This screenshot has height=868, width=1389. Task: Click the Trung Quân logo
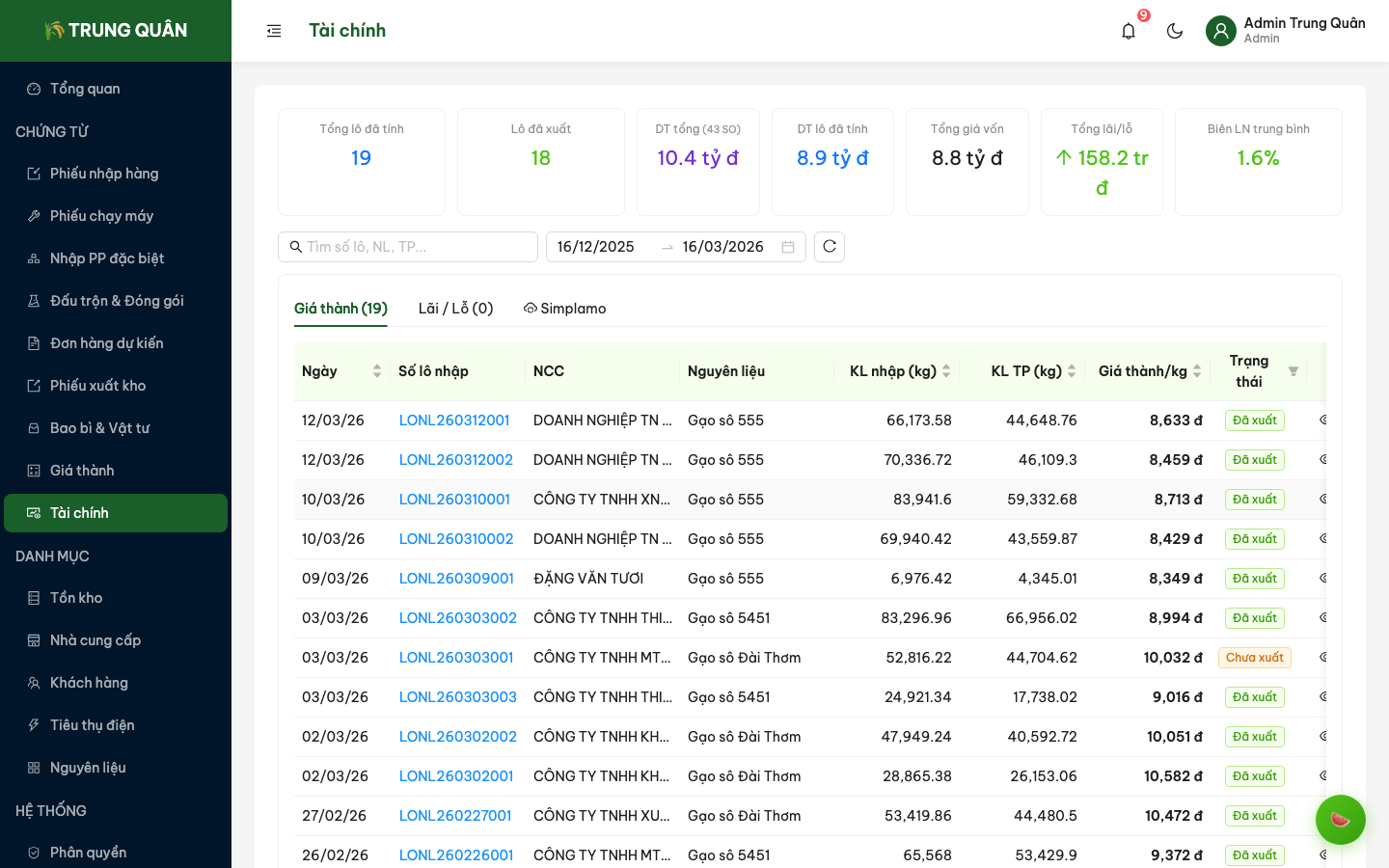(x=116, y=31)
